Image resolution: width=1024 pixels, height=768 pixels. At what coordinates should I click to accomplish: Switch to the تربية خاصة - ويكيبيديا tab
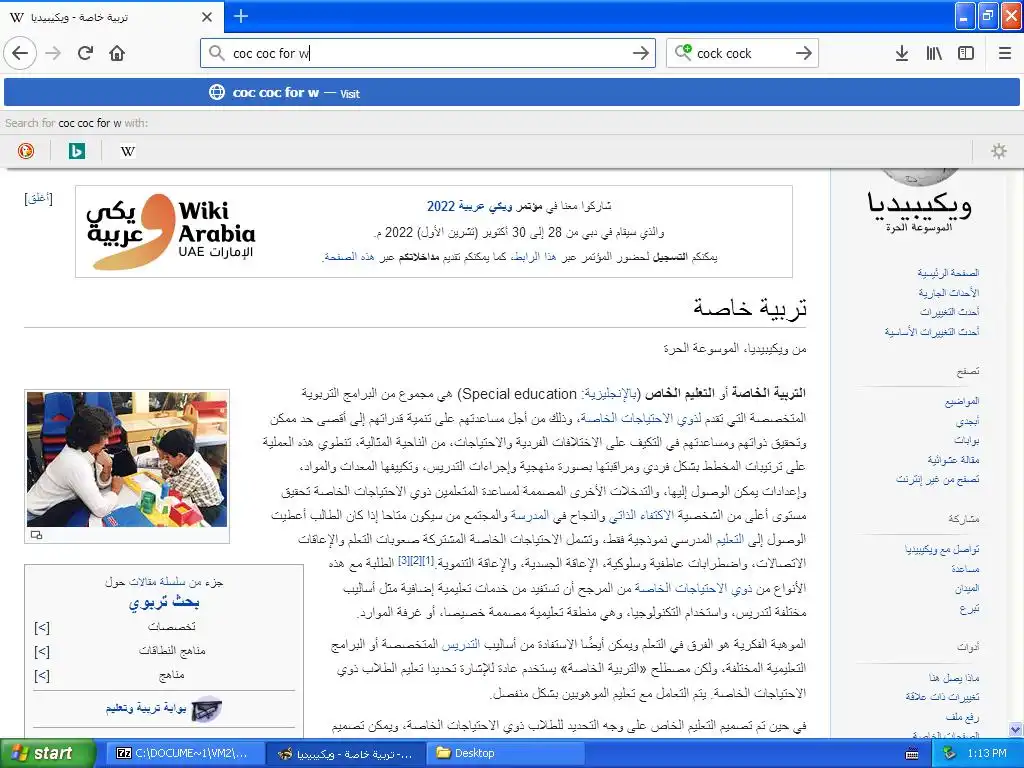[x=112, y=17]
